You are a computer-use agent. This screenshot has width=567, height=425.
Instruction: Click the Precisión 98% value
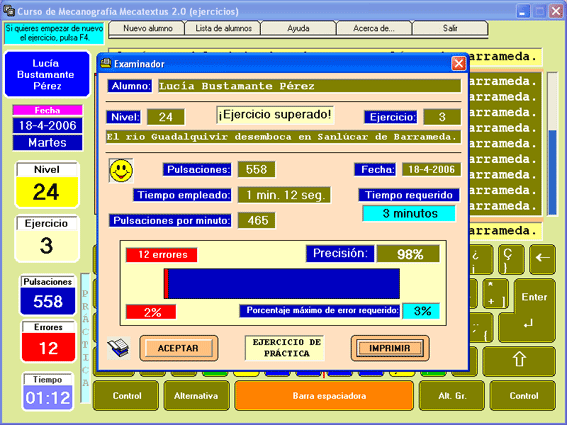click(408, 254)
